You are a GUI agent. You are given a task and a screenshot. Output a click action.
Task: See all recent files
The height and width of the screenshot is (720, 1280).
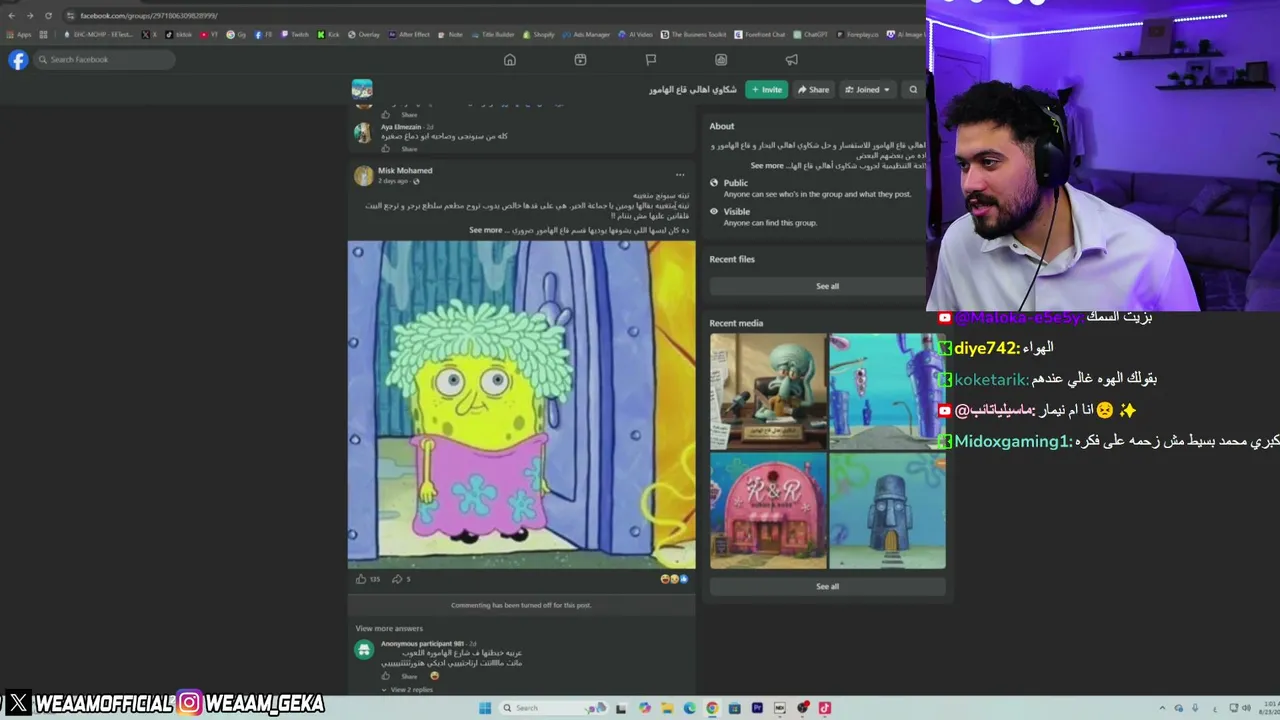click(827, 287)
